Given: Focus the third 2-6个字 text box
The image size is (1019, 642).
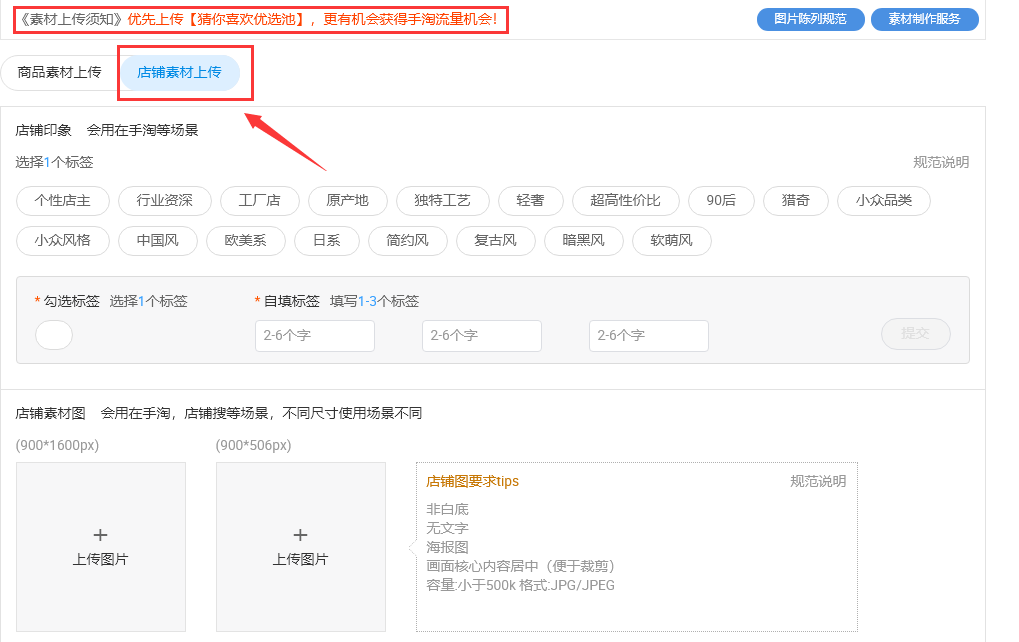Looking at the screenshot, I should 648,336.
